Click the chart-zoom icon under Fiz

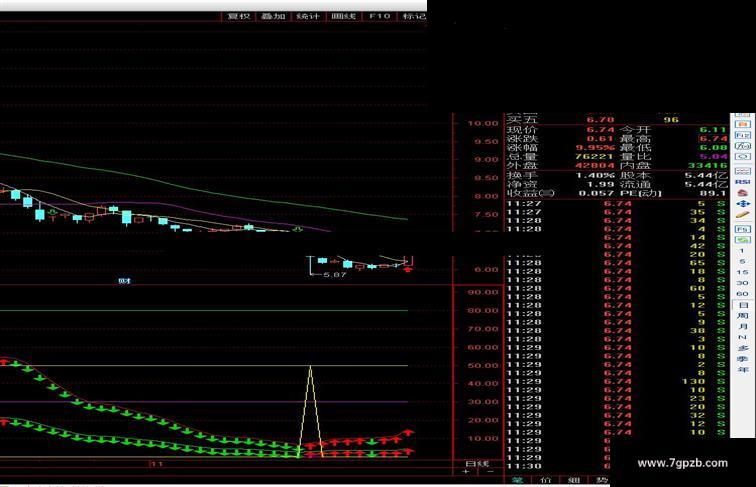click(x=742, y=146)
